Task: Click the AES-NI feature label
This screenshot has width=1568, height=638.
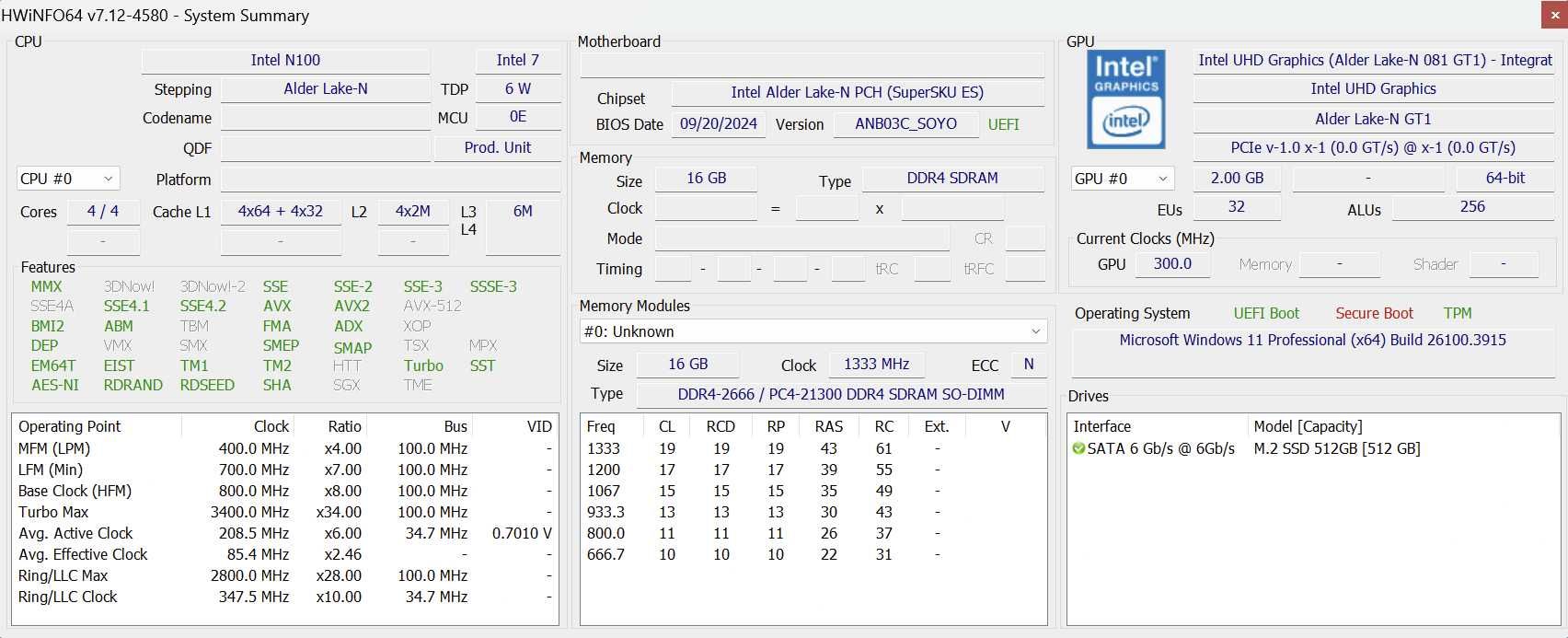Action: 55,385
